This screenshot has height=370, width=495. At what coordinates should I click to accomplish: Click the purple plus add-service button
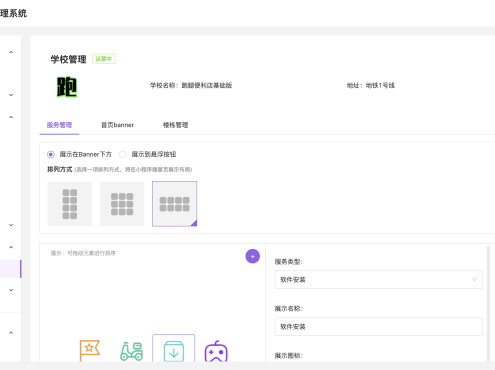[253, 256]
